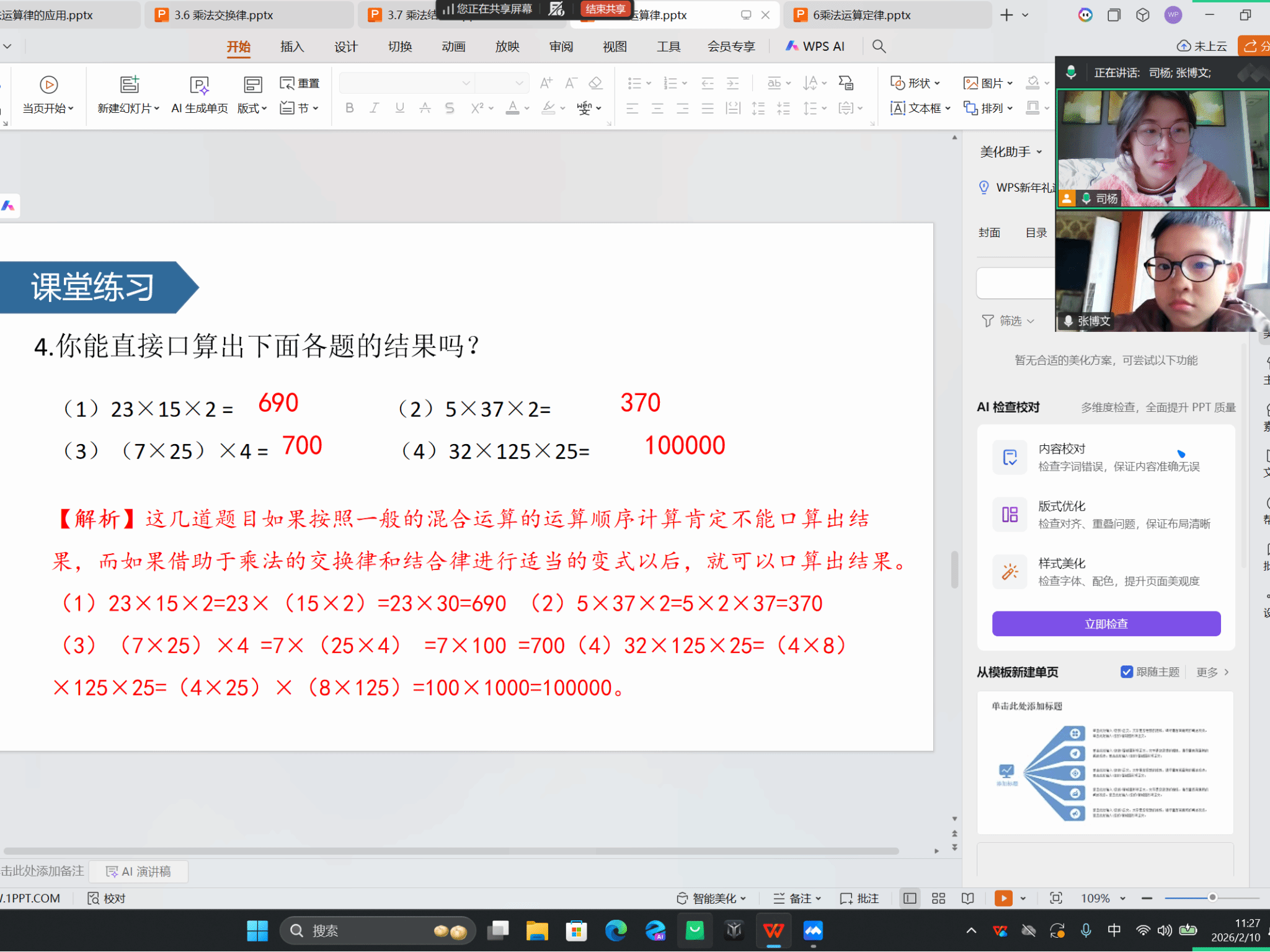Toggle Underline formatting
The width and height of the screenshot is (1270, 952).
click(x=400, y=109)
